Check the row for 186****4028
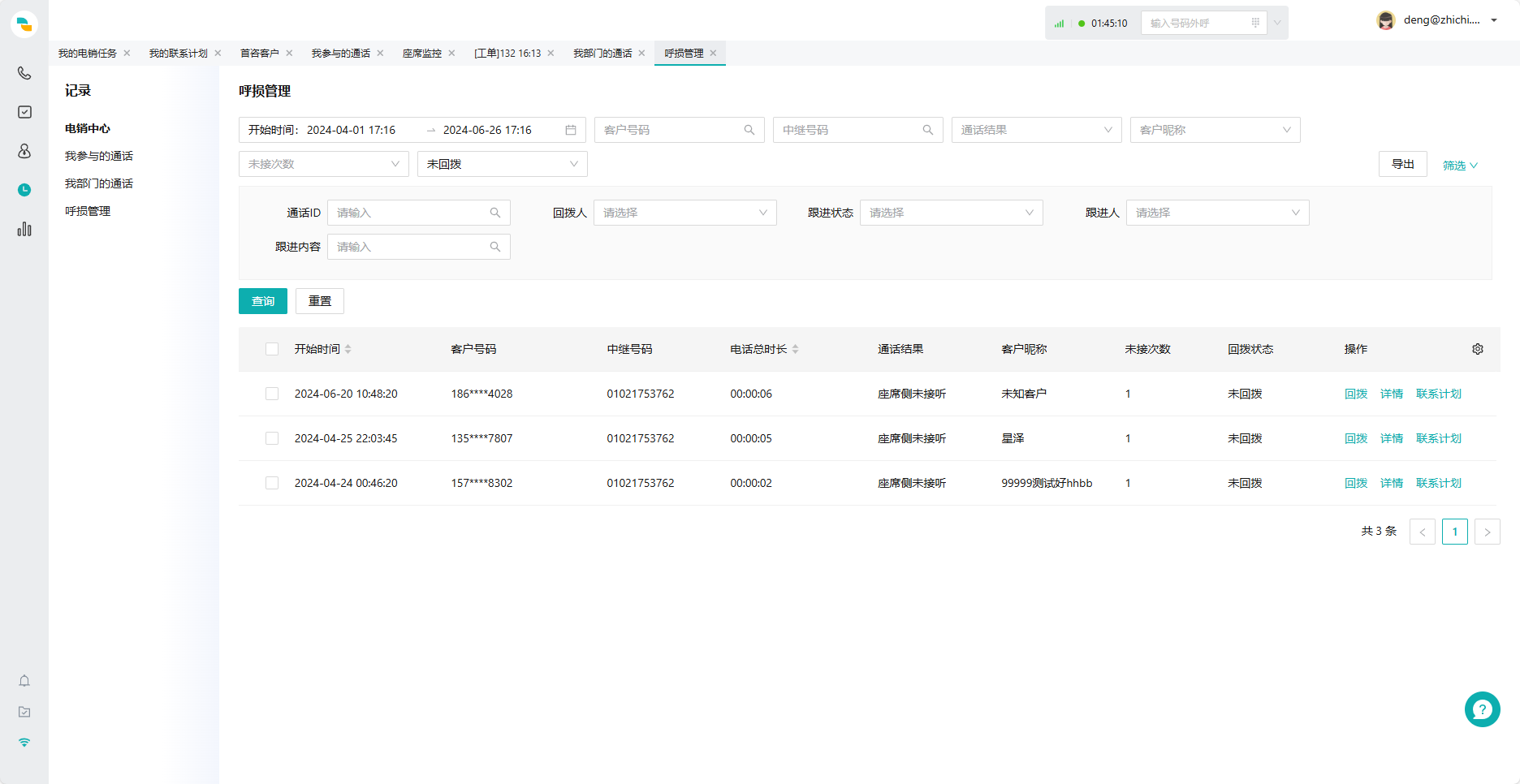1520x784 pixels. (272, 394)
